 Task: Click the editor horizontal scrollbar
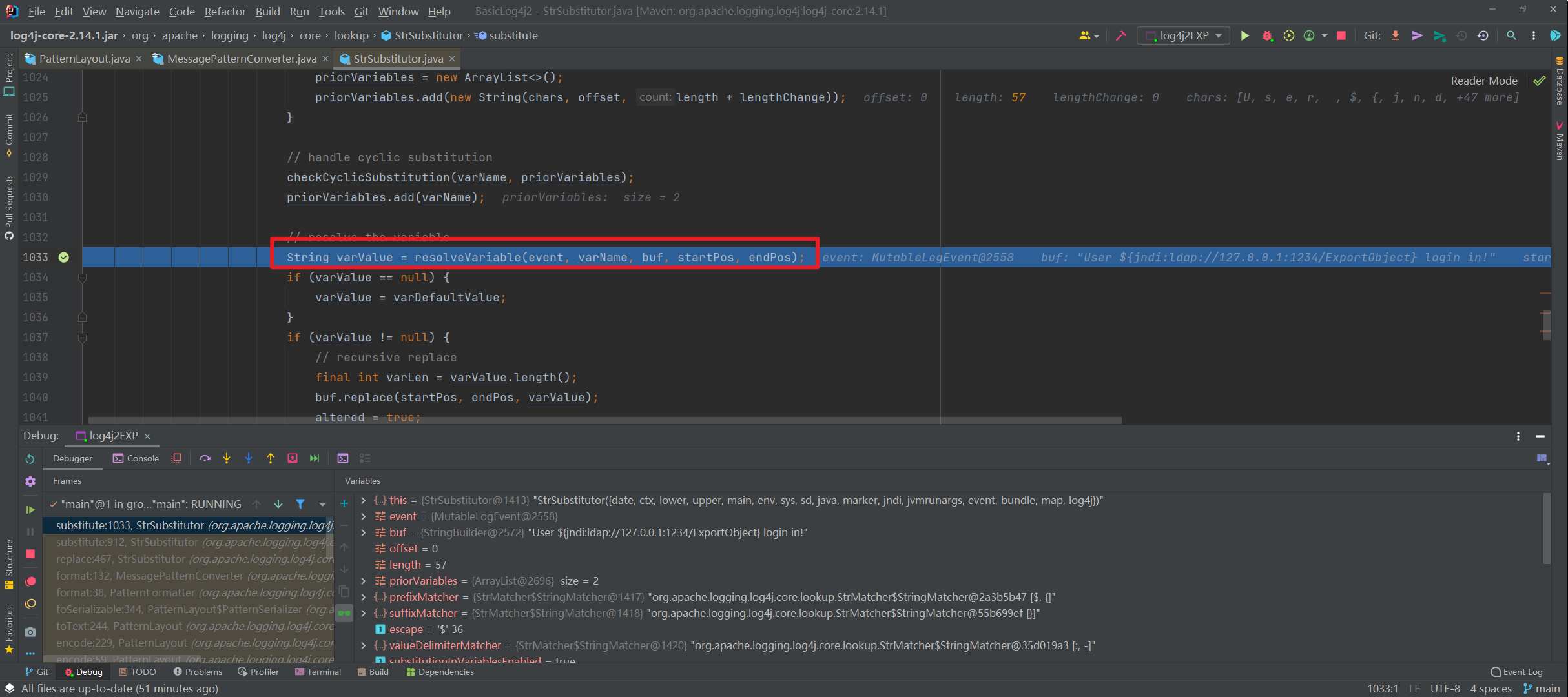click(604, 420)
